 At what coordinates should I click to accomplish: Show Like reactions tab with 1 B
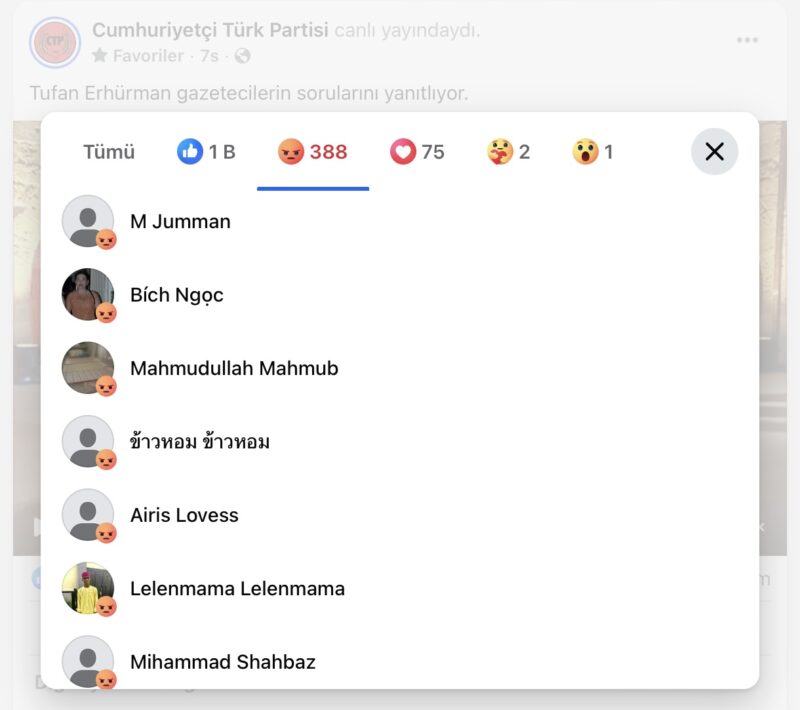[x=206, y=152]
